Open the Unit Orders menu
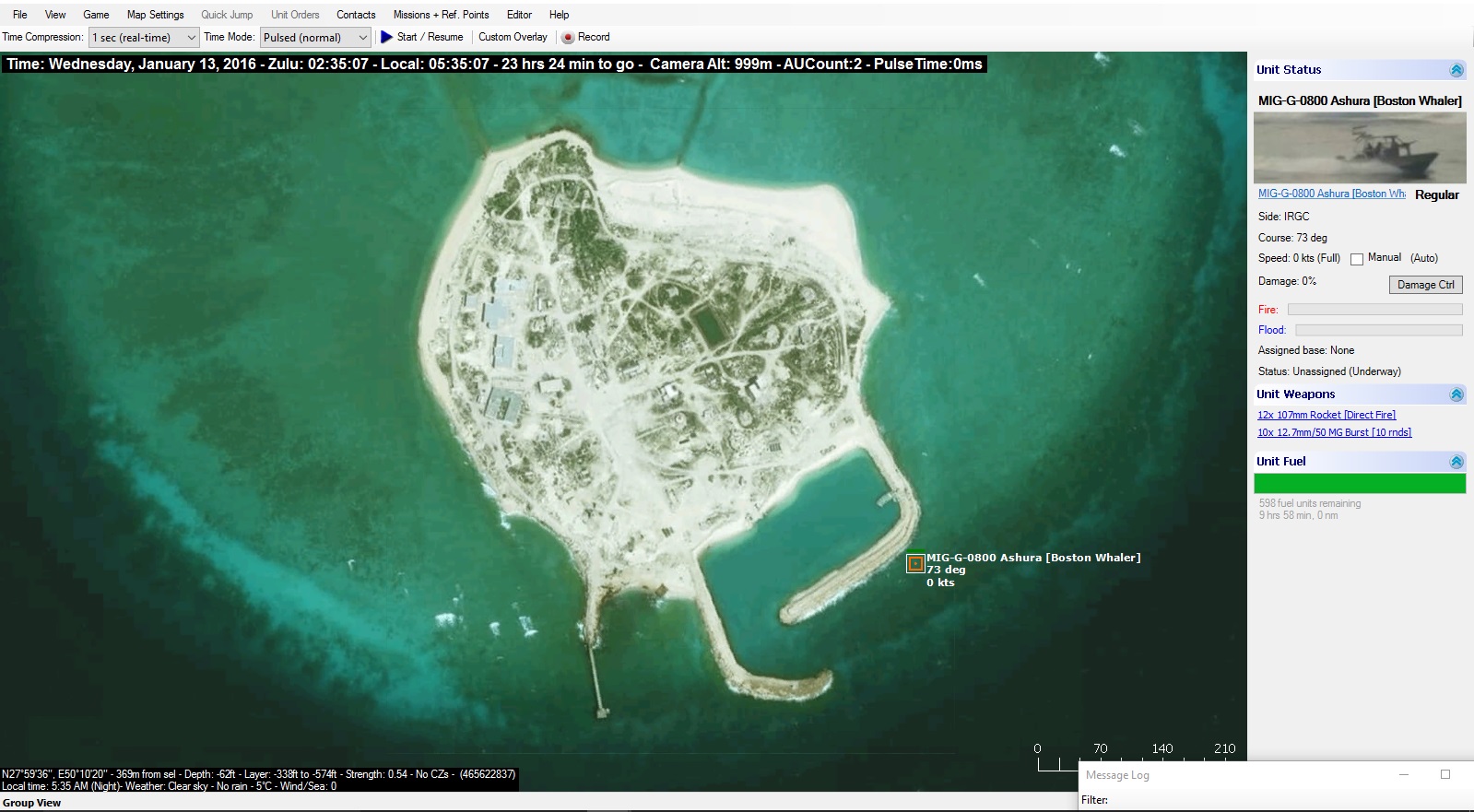The width and height of the screenshot is (1474, 812). click(x=295, y=15)
